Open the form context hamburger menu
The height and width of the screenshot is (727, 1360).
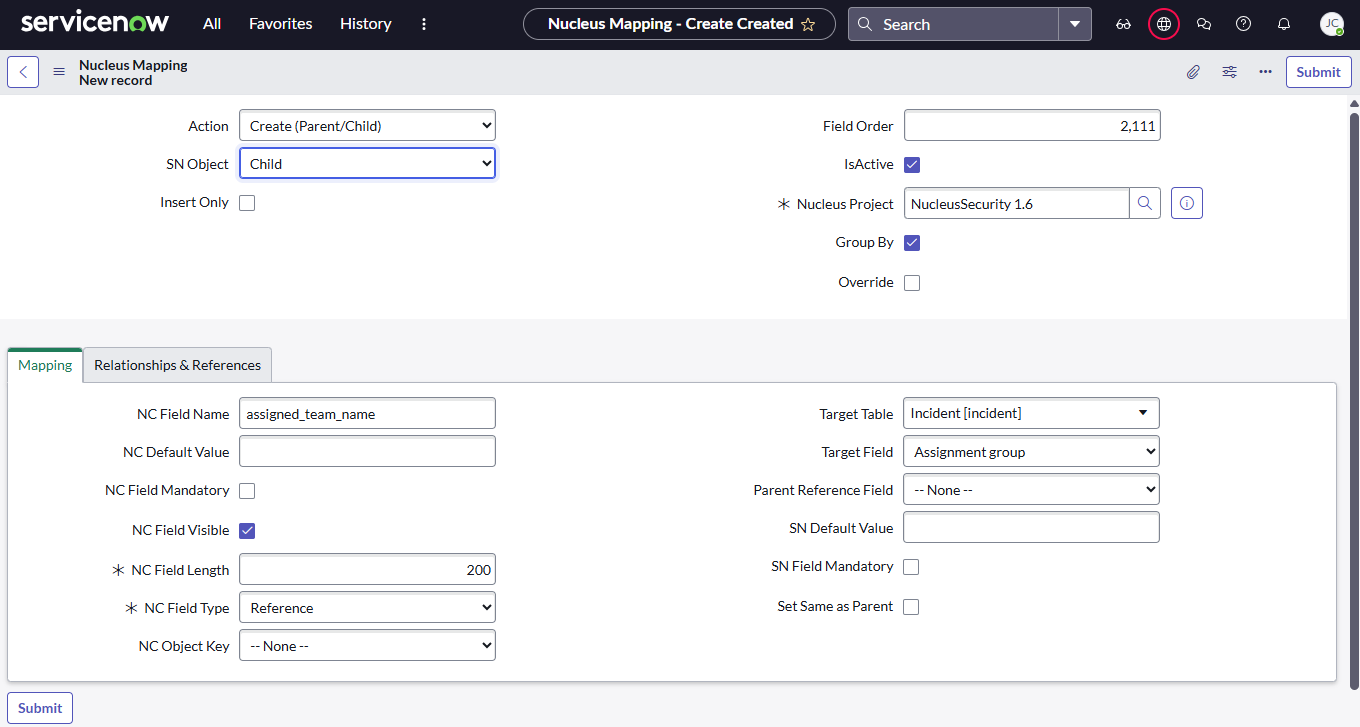59,72
